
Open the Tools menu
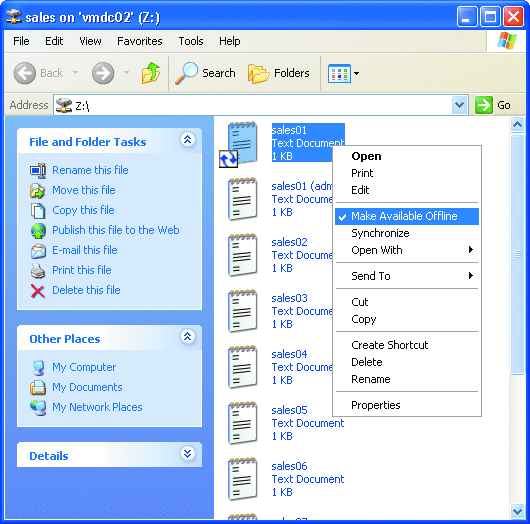click(x=191, y=41)
